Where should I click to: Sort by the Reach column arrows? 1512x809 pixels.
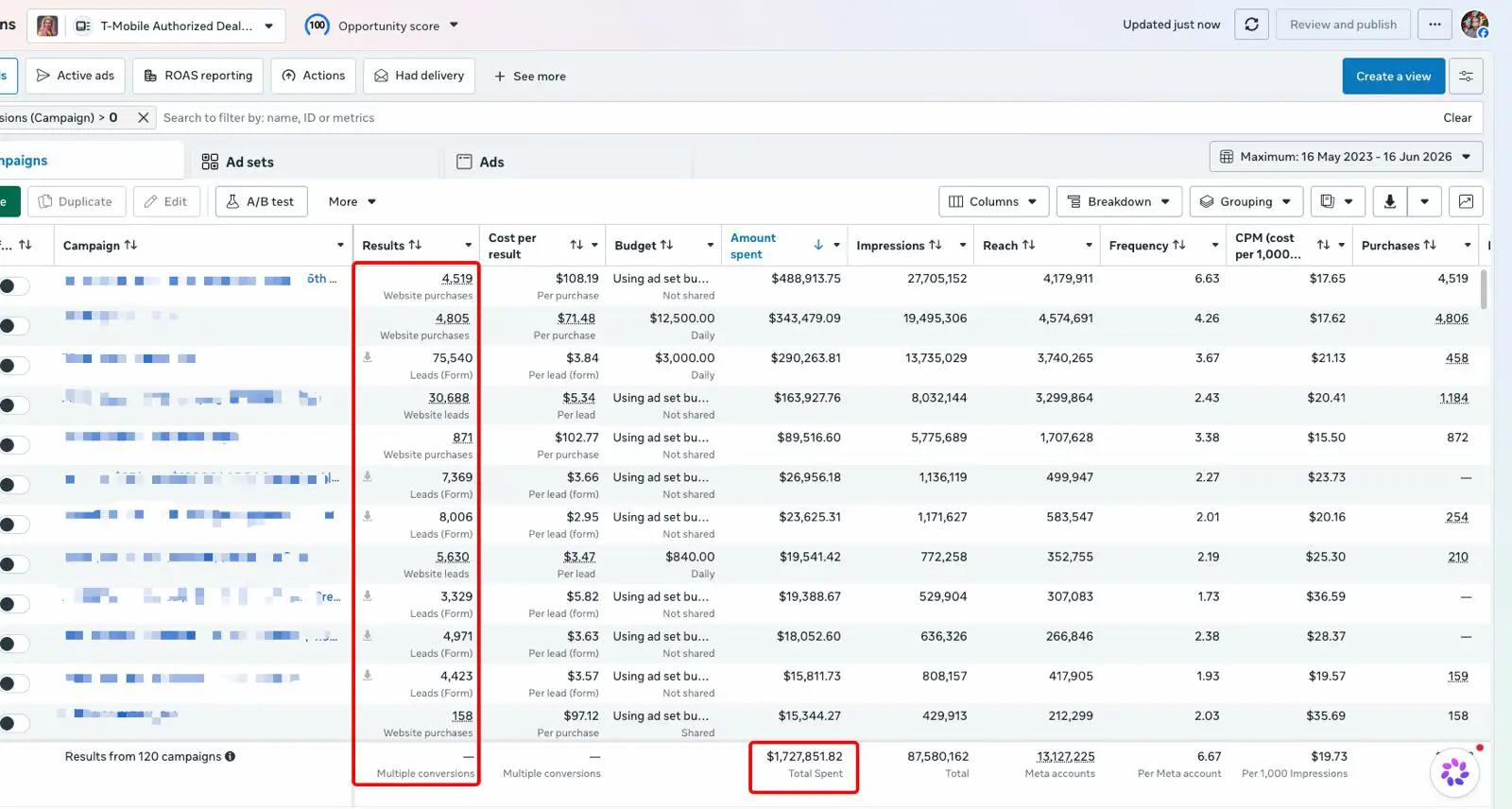pyautogui.click(x=1028, y=245)
